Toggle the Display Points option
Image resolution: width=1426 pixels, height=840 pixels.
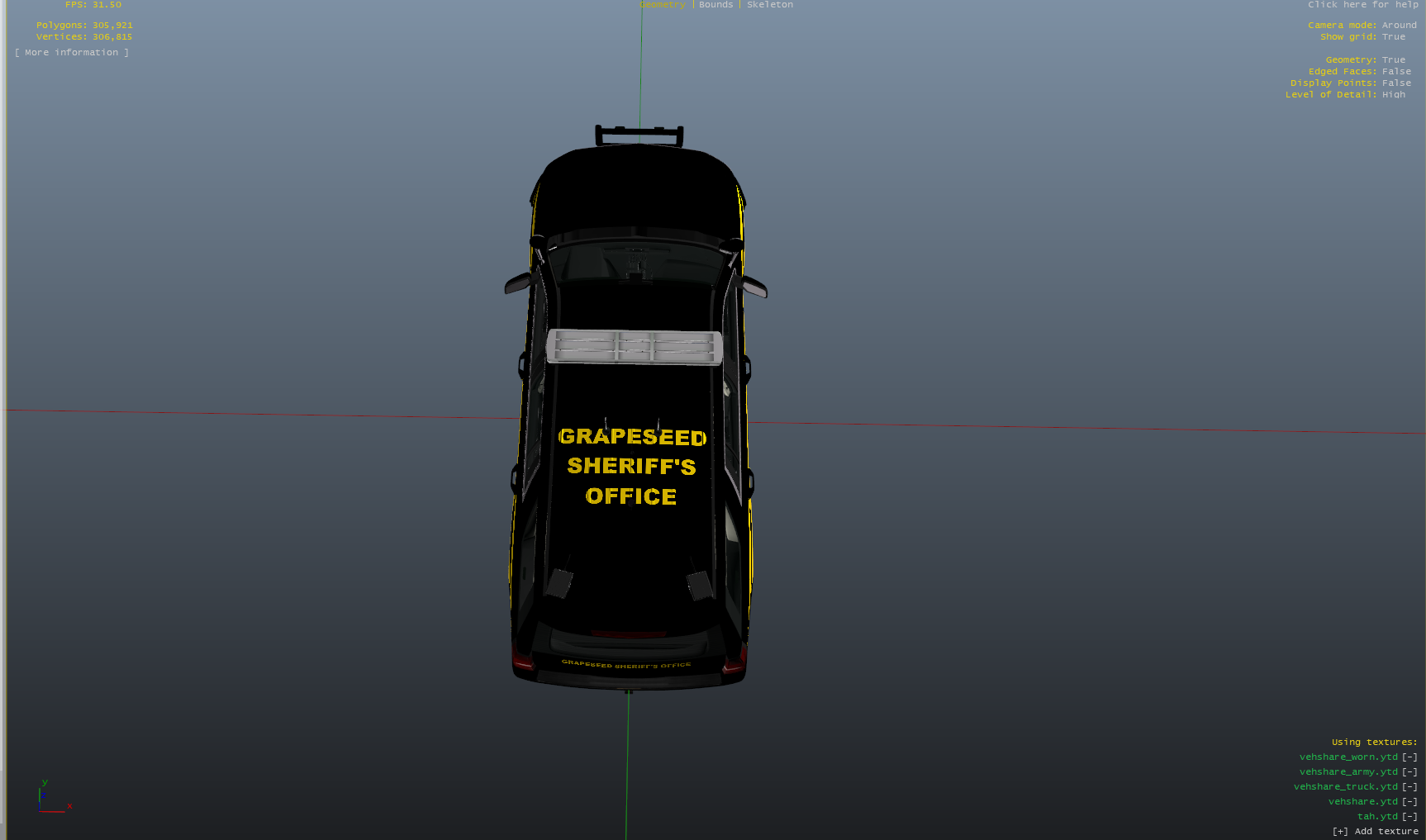click(x=1351, y=83)
